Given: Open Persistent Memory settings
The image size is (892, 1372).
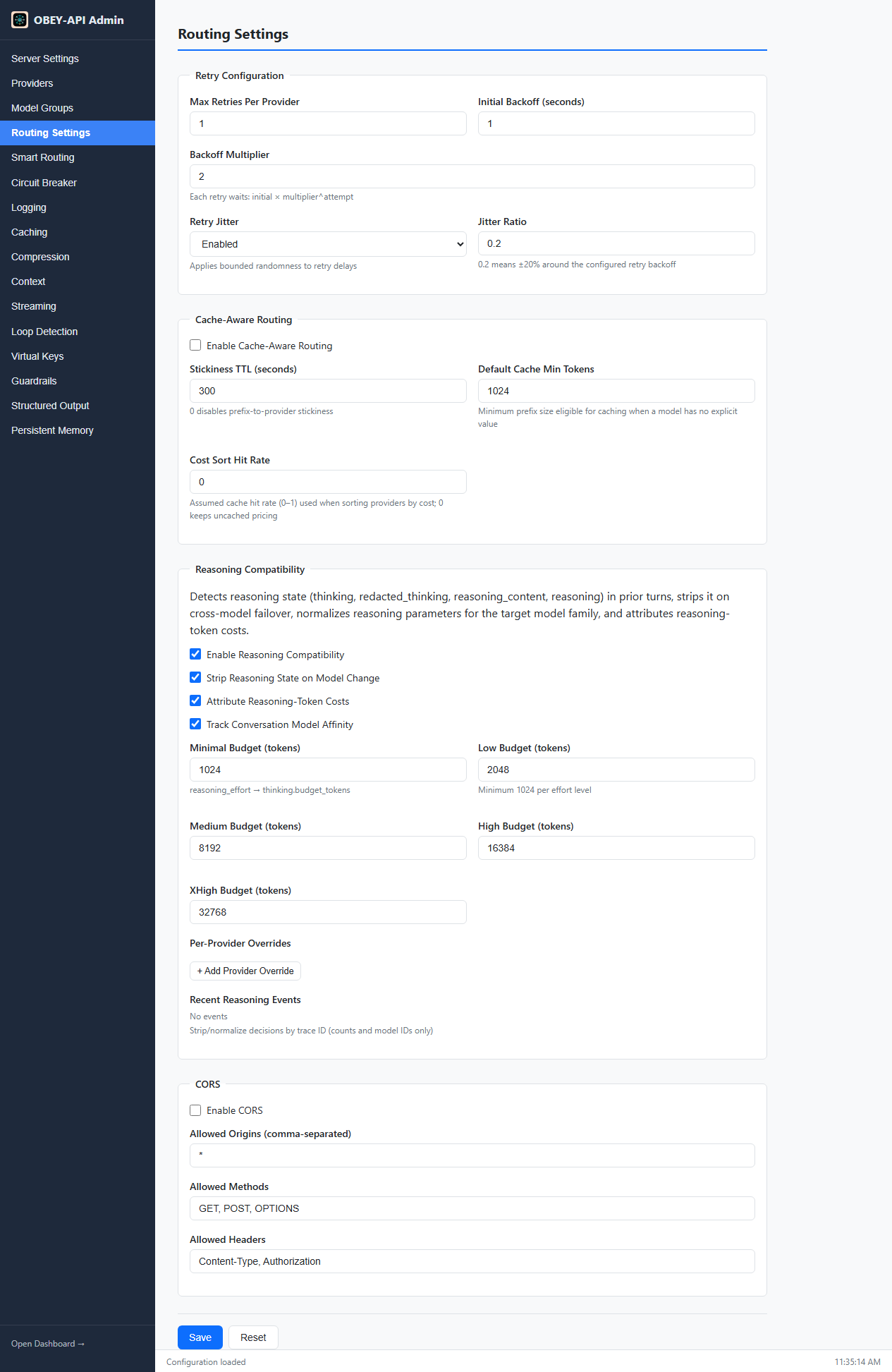Looking at the screenshot, I should click(x=78, y=430).
